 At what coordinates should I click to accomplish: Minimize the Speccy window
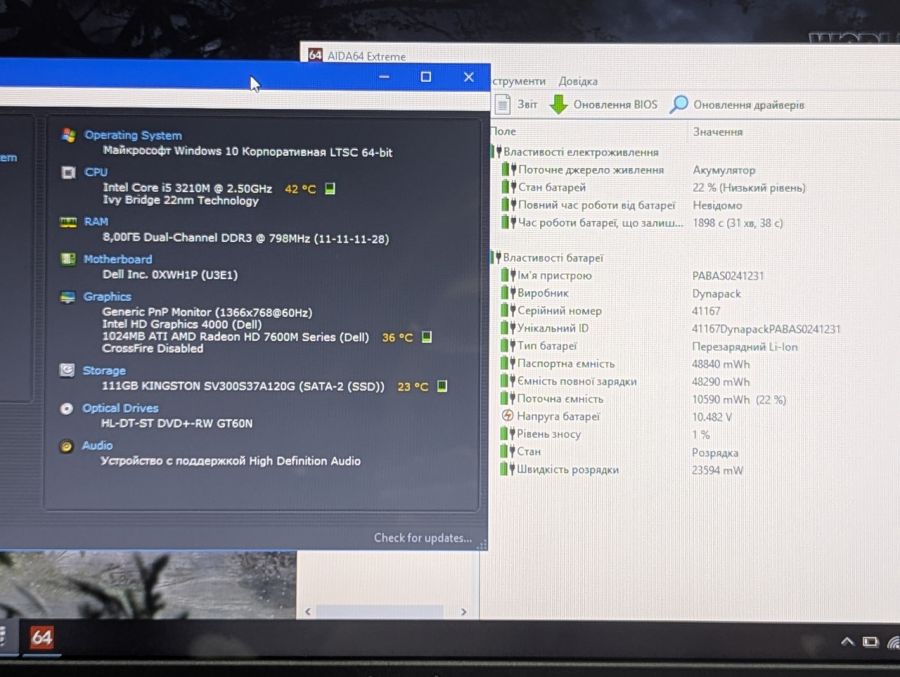point(384,77)
